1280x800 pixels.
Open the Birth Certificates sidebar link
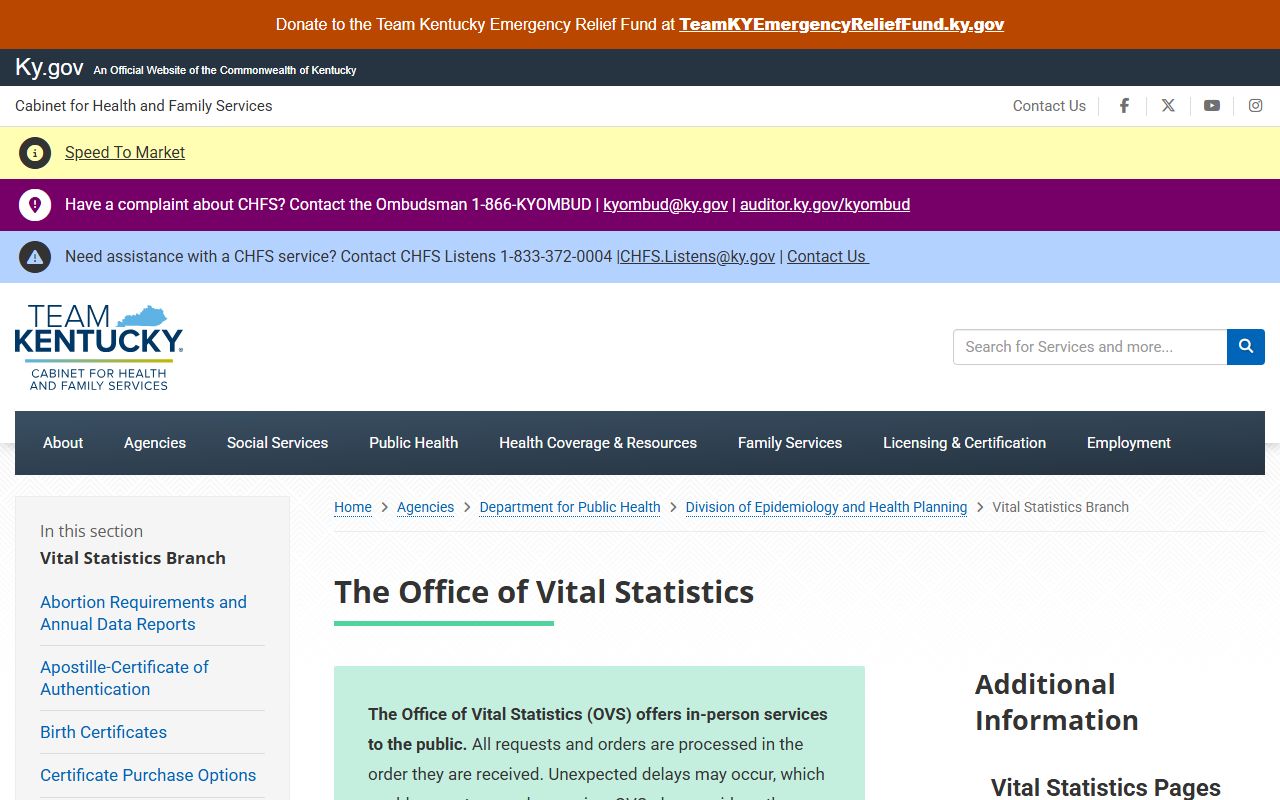[103, 732]
